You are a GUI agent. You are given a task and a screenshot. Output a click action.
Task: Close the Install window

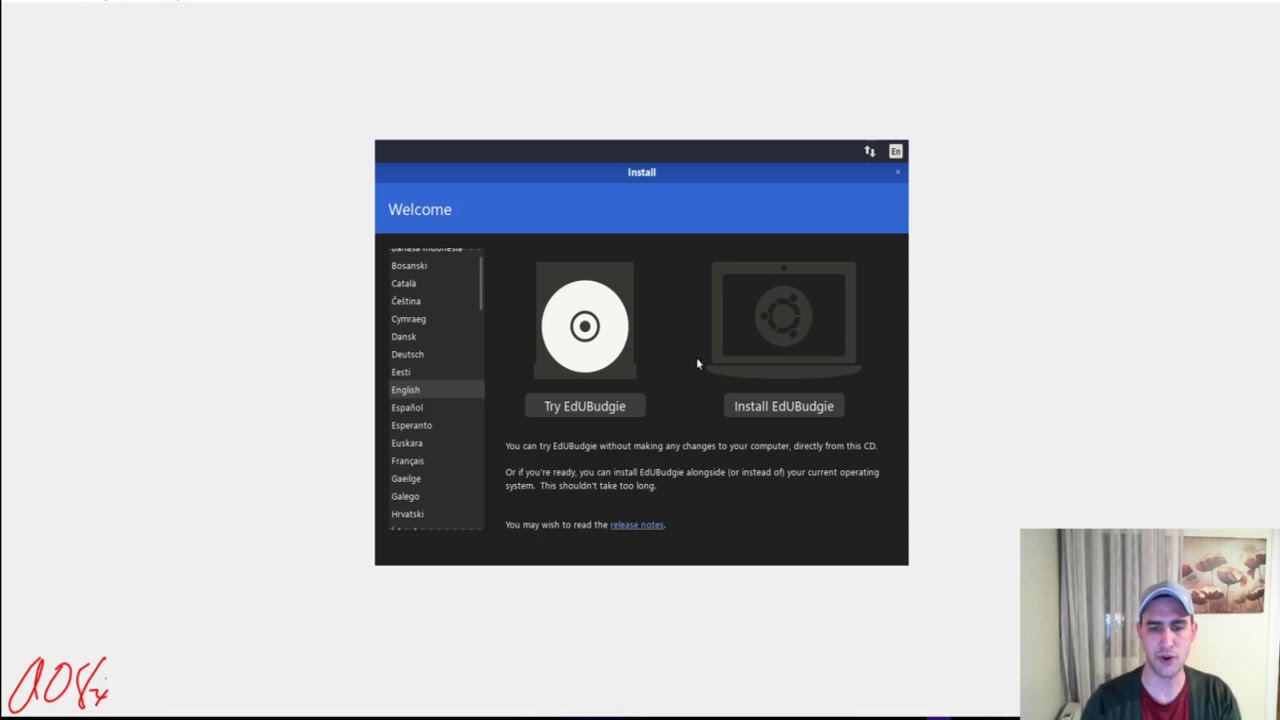click(x=898, y=172)
